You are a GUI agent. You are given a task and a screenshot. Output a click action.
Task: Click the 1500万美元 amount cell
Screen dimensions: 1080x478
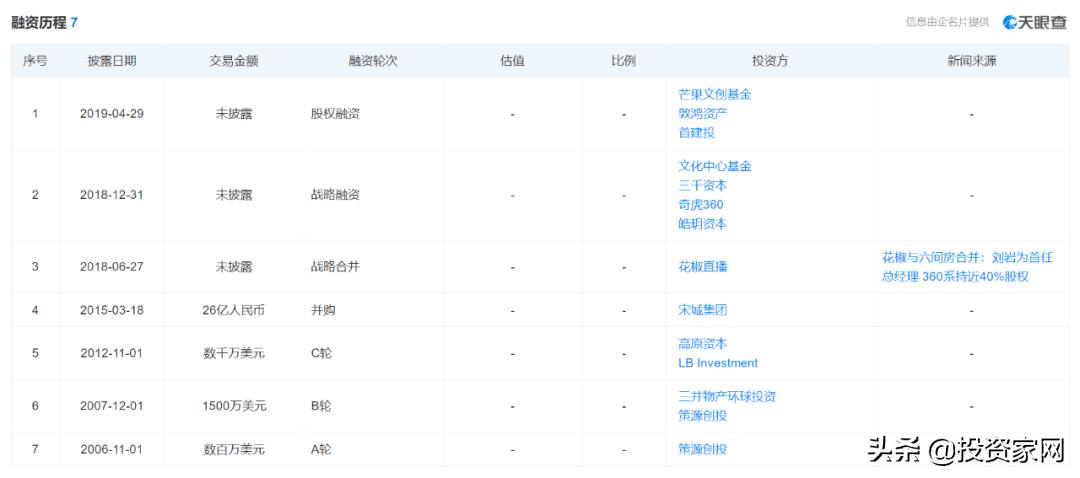pos(234,406)
